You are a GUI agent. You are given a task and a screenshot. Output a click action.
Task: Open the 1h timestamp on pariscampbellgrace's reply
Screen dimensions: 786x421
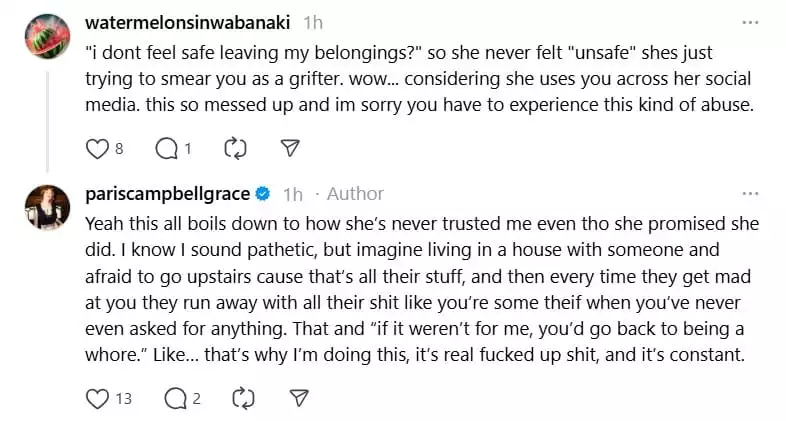pyautogui.click(x=293, y=193)
